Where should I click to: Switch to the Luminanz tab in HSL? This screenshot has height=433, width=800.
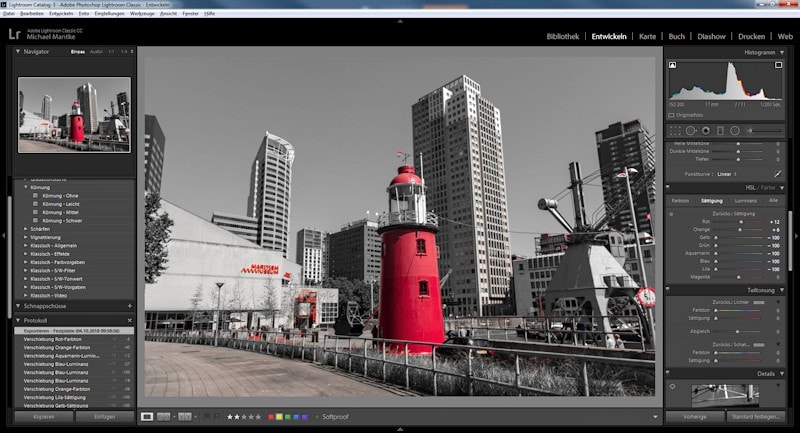[x=745, y=200]
